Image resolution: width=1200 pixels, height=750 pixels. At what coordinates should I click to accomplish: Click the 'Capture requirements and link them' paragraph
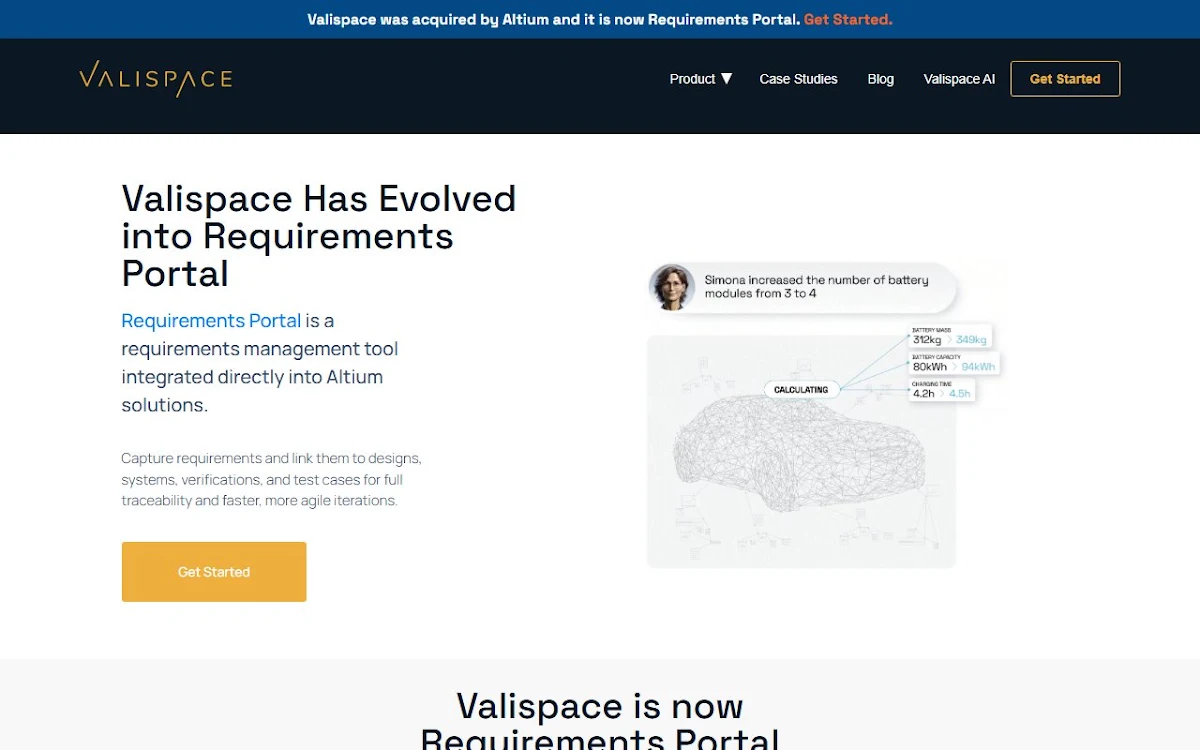click(271, 480)
